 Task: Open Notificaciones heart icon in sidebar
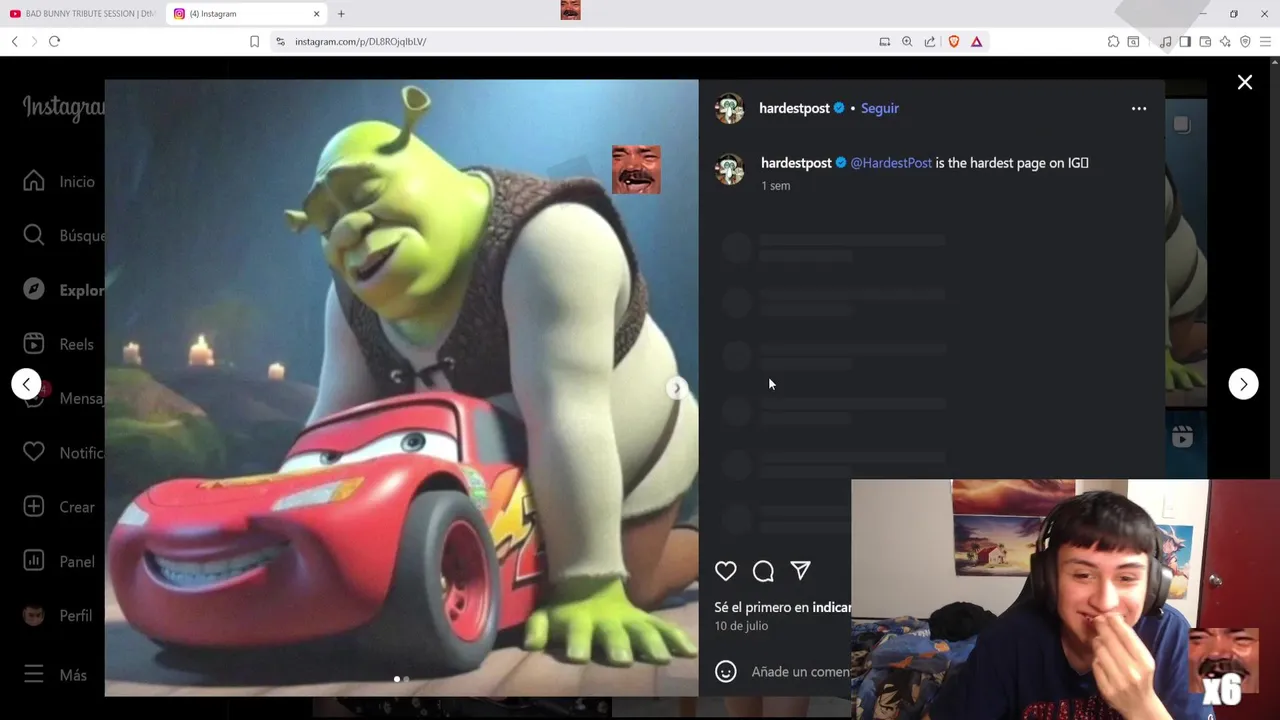pos(34,452)
